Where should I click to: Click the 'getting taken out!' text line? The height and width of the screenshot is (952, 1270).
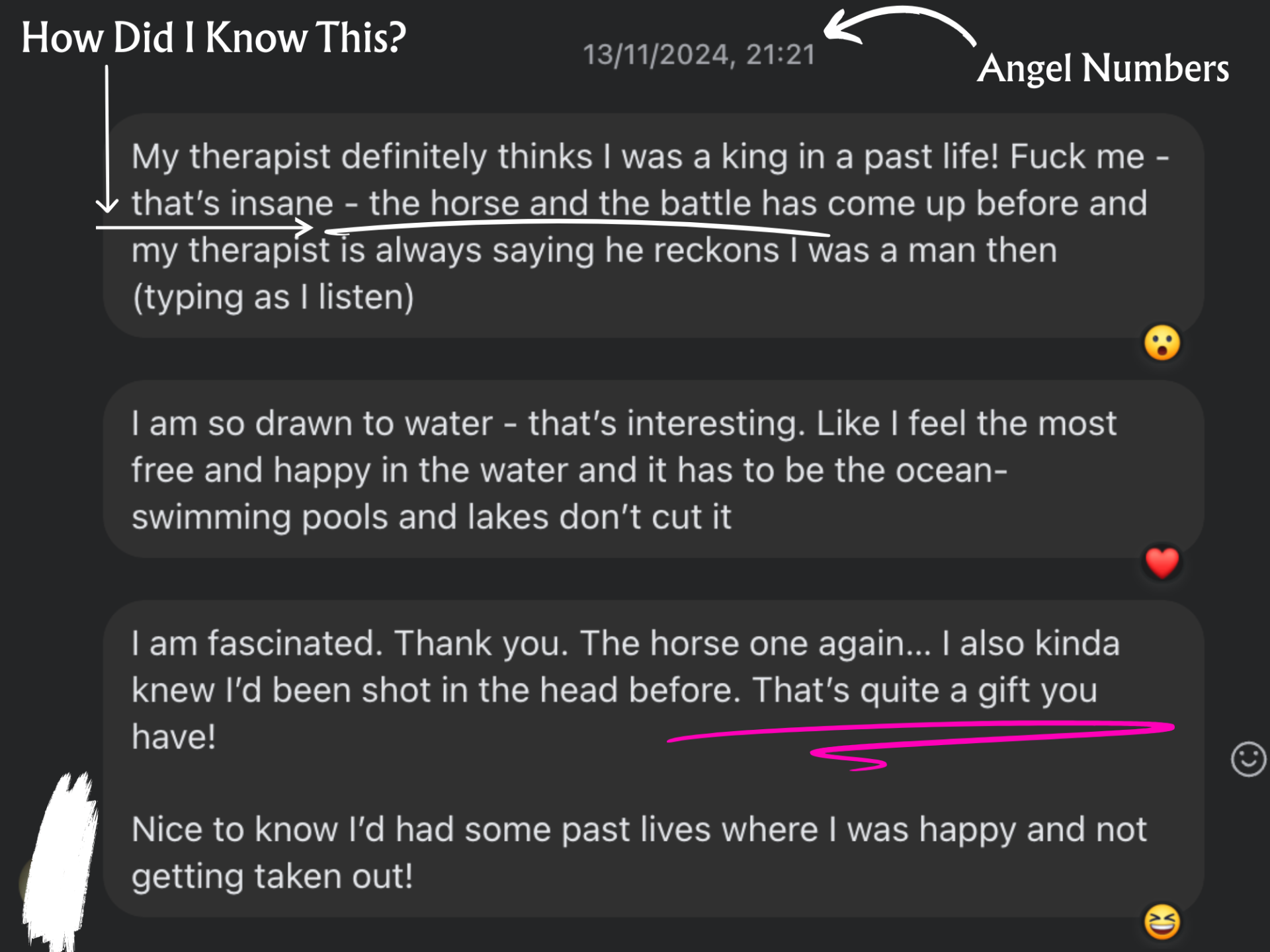(272, 877)
